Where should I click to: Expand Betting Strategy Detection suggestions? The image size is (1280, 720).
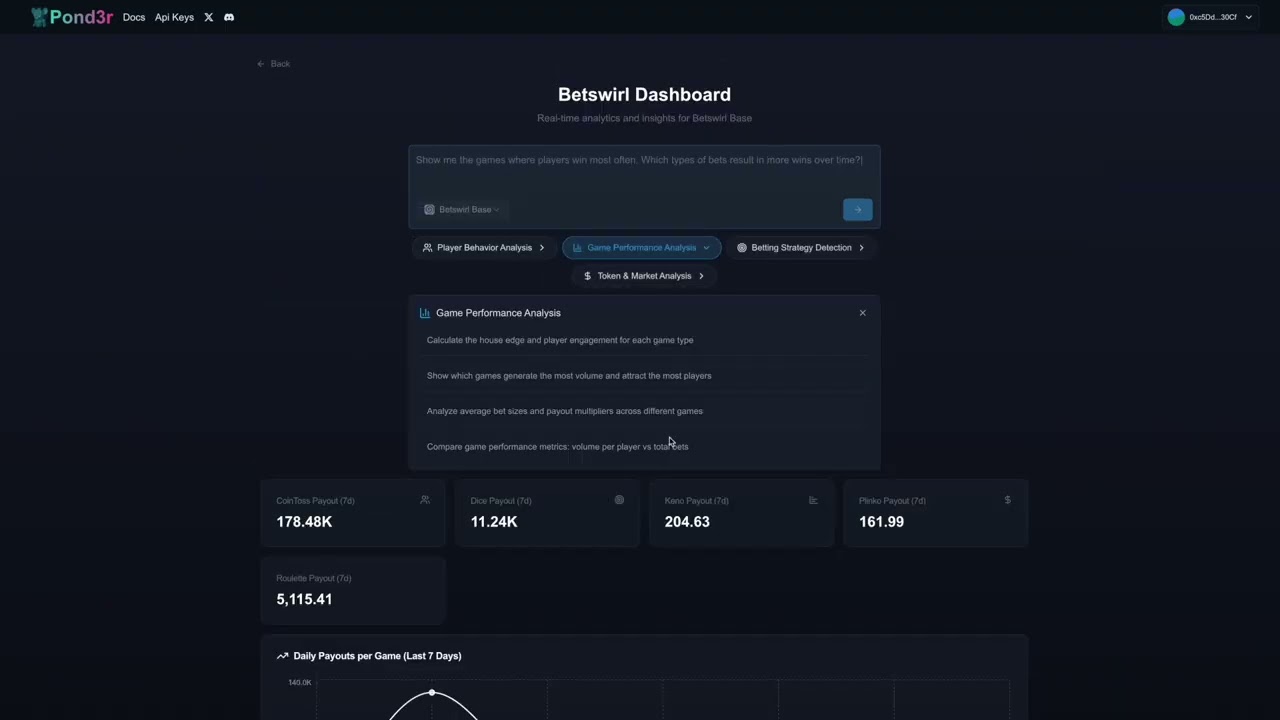click(x=801, y=248)
